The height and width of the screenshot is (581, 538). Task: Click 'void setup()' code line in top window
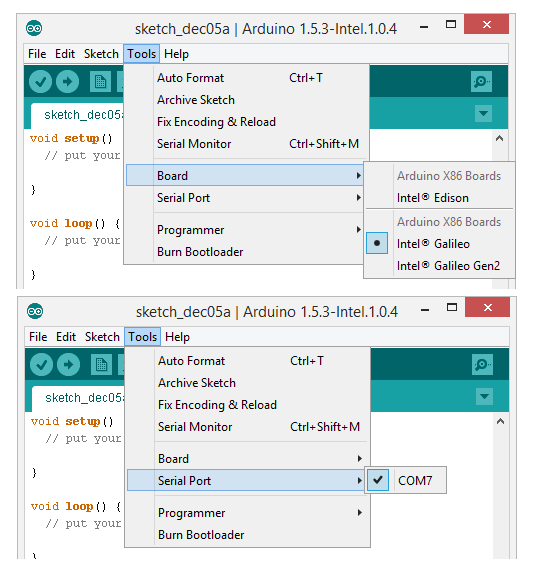(71, 138)
